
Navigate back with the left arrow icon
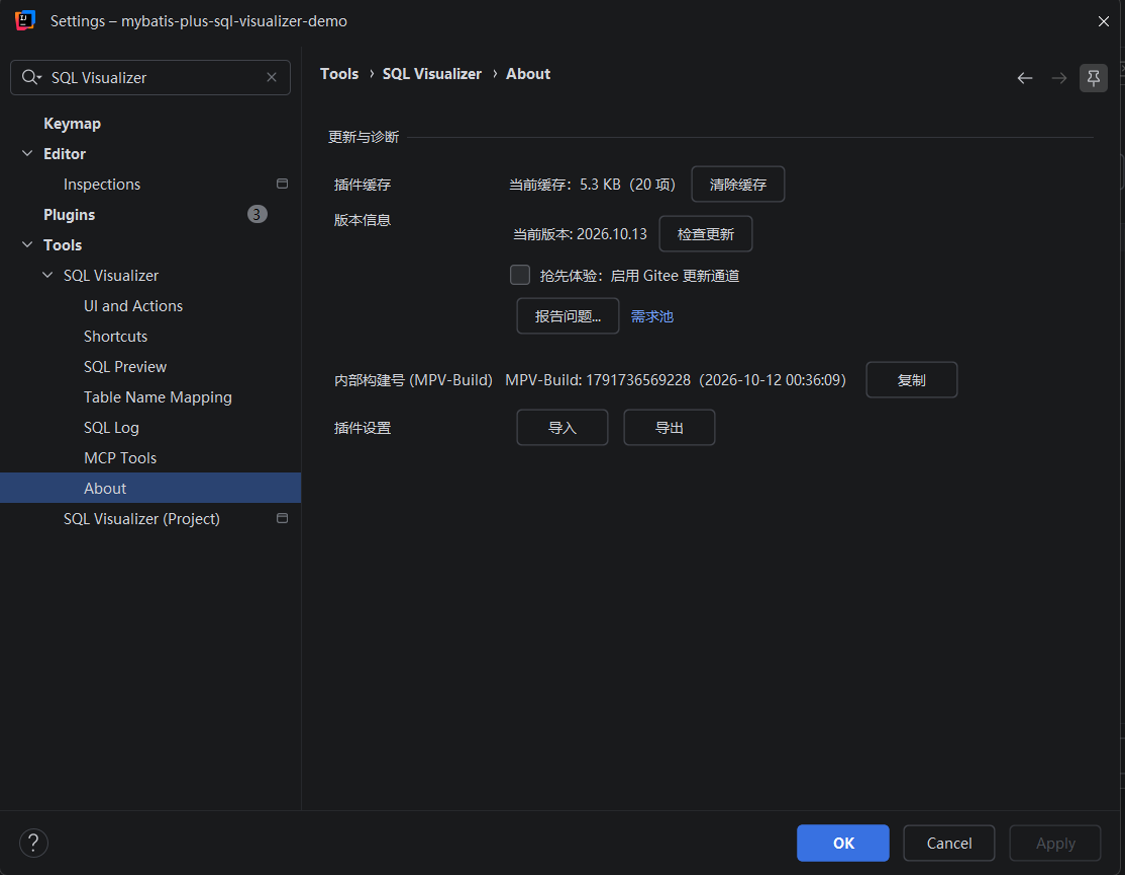(1025, 78)
